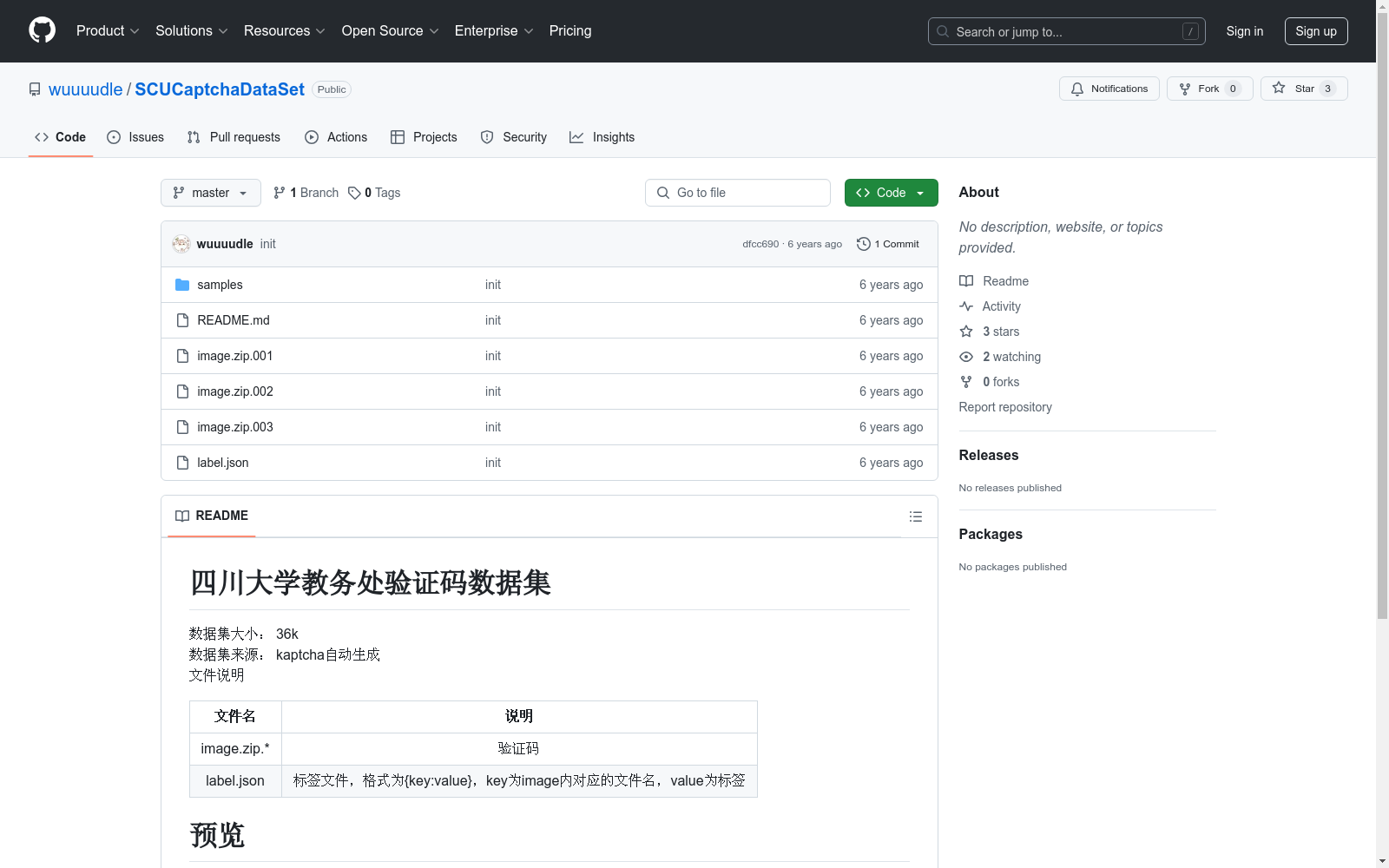Expand the Solutions menu
The image size is (1389, 868).
pos(192,30)
